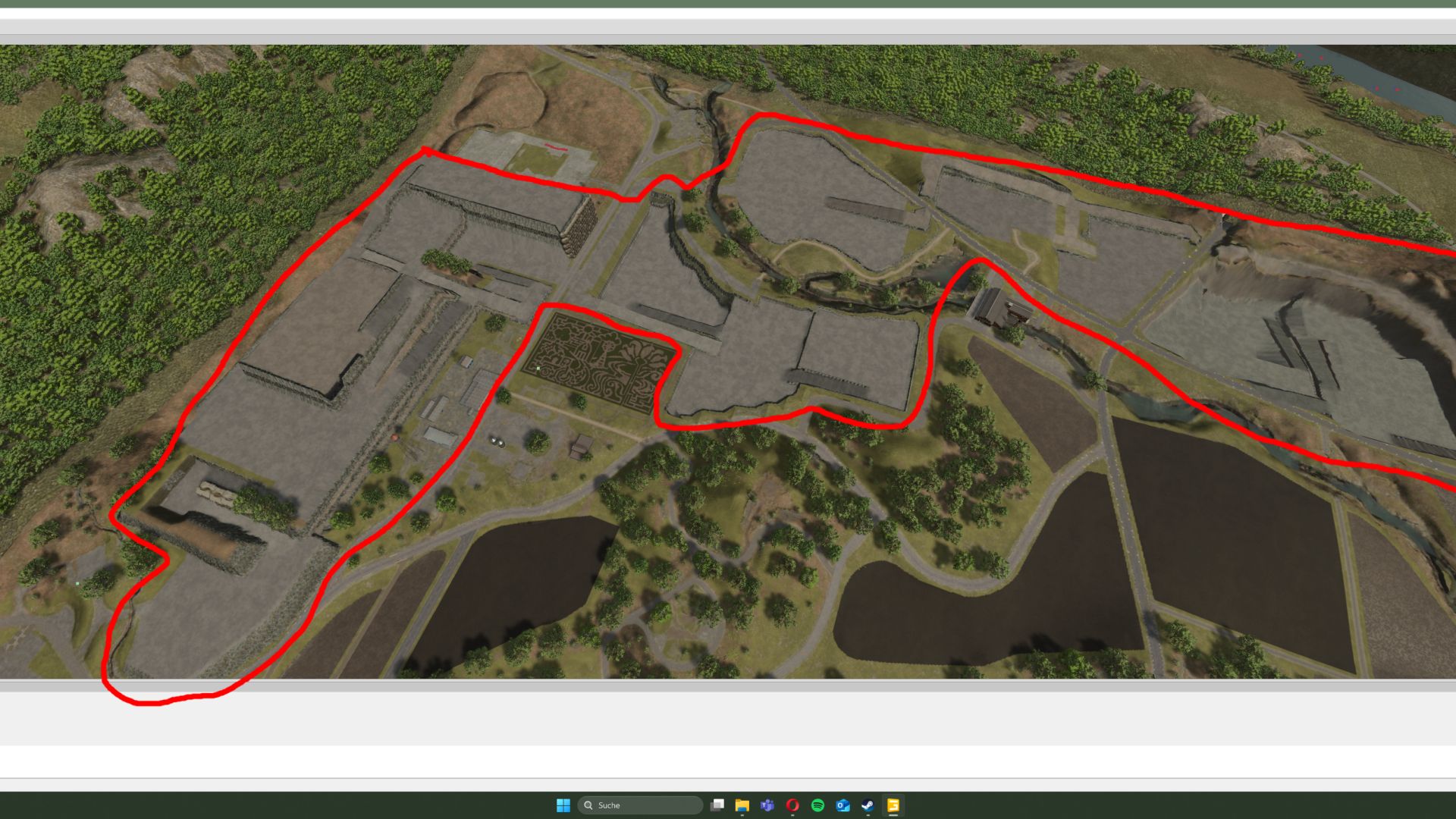The height and width of the screenshot is (819, 1456).
Task: Launch Microsoft Teams from the taskbar
Action: coord(767,805)
